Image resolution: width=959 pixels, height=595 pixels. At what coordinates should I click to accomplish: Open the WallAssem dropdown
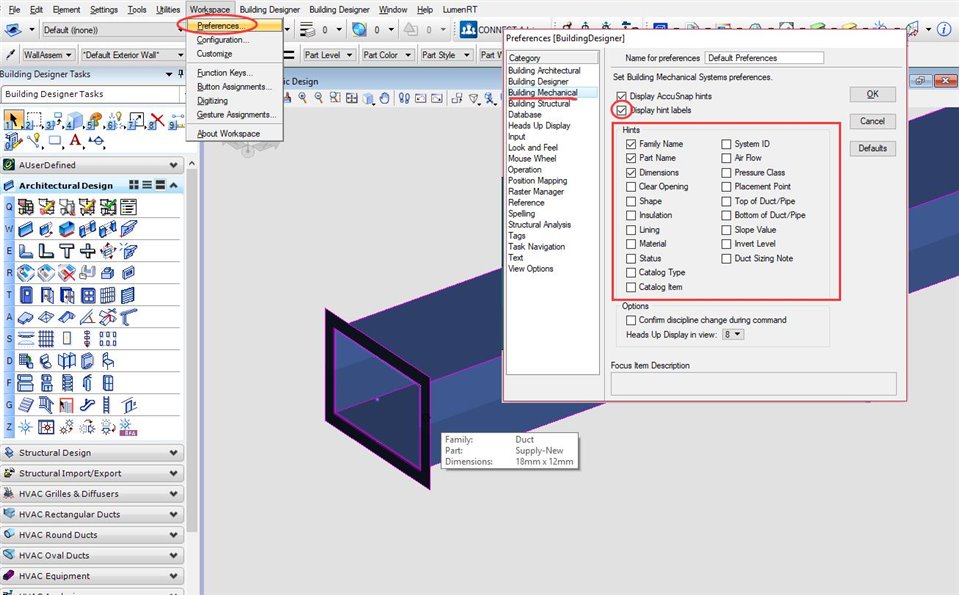pos(48,55)
